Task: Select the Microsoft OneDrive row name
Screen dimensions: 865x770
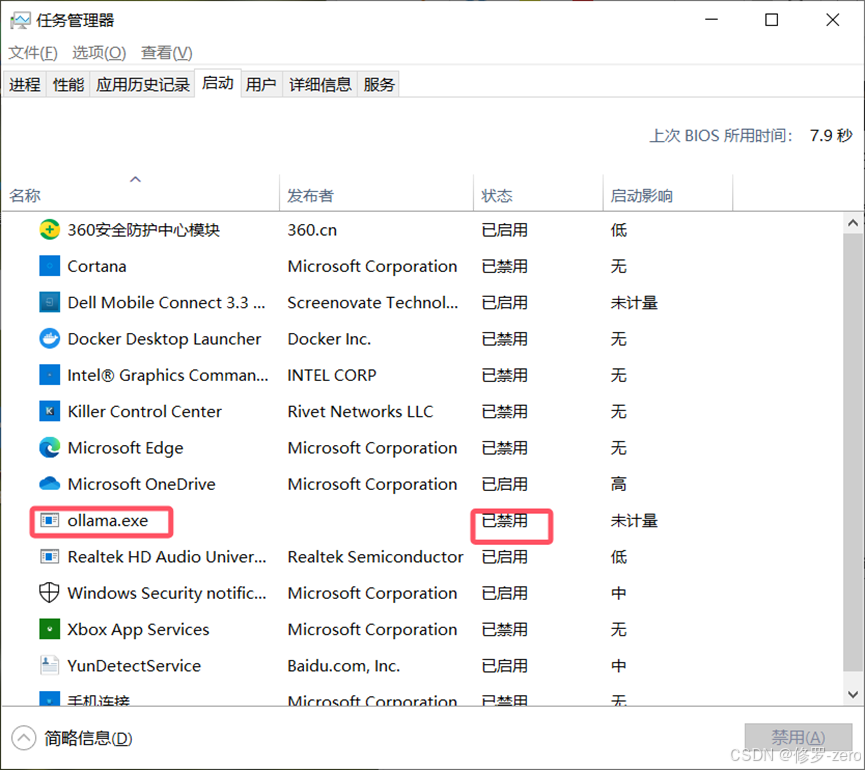Action: pos(141,484)
